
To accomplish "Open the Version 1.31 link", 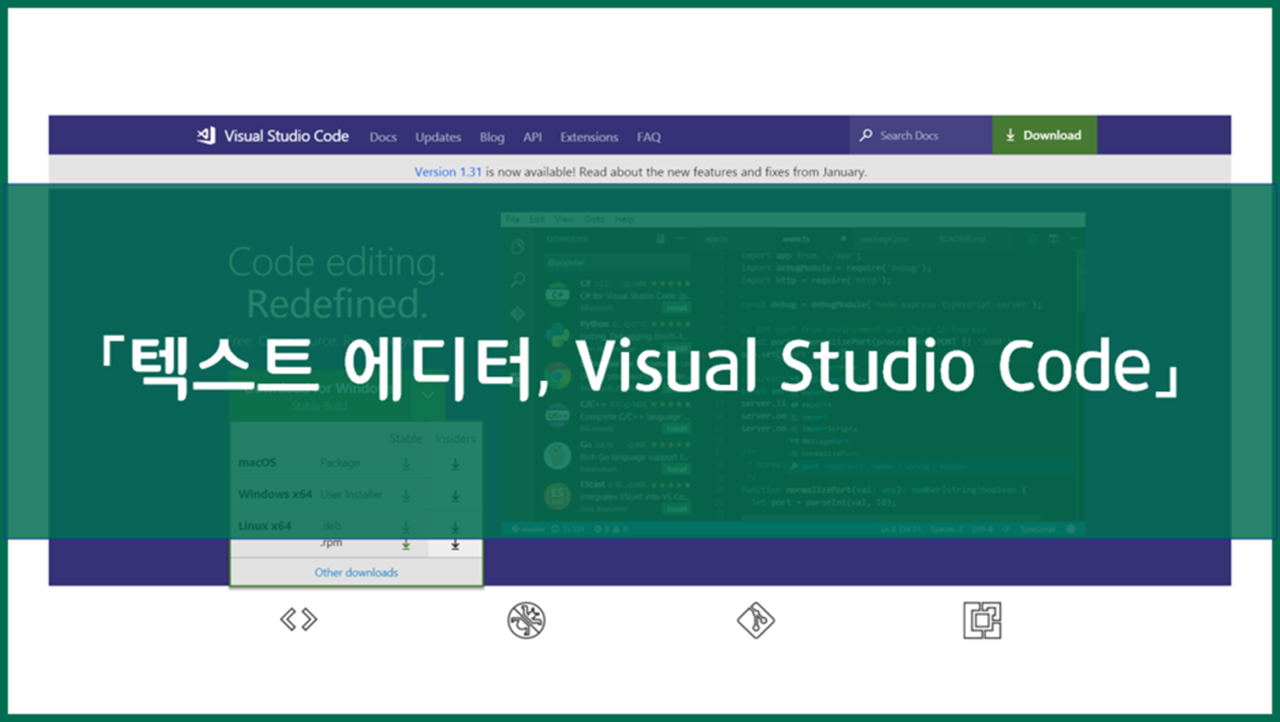I will [448, 172].
